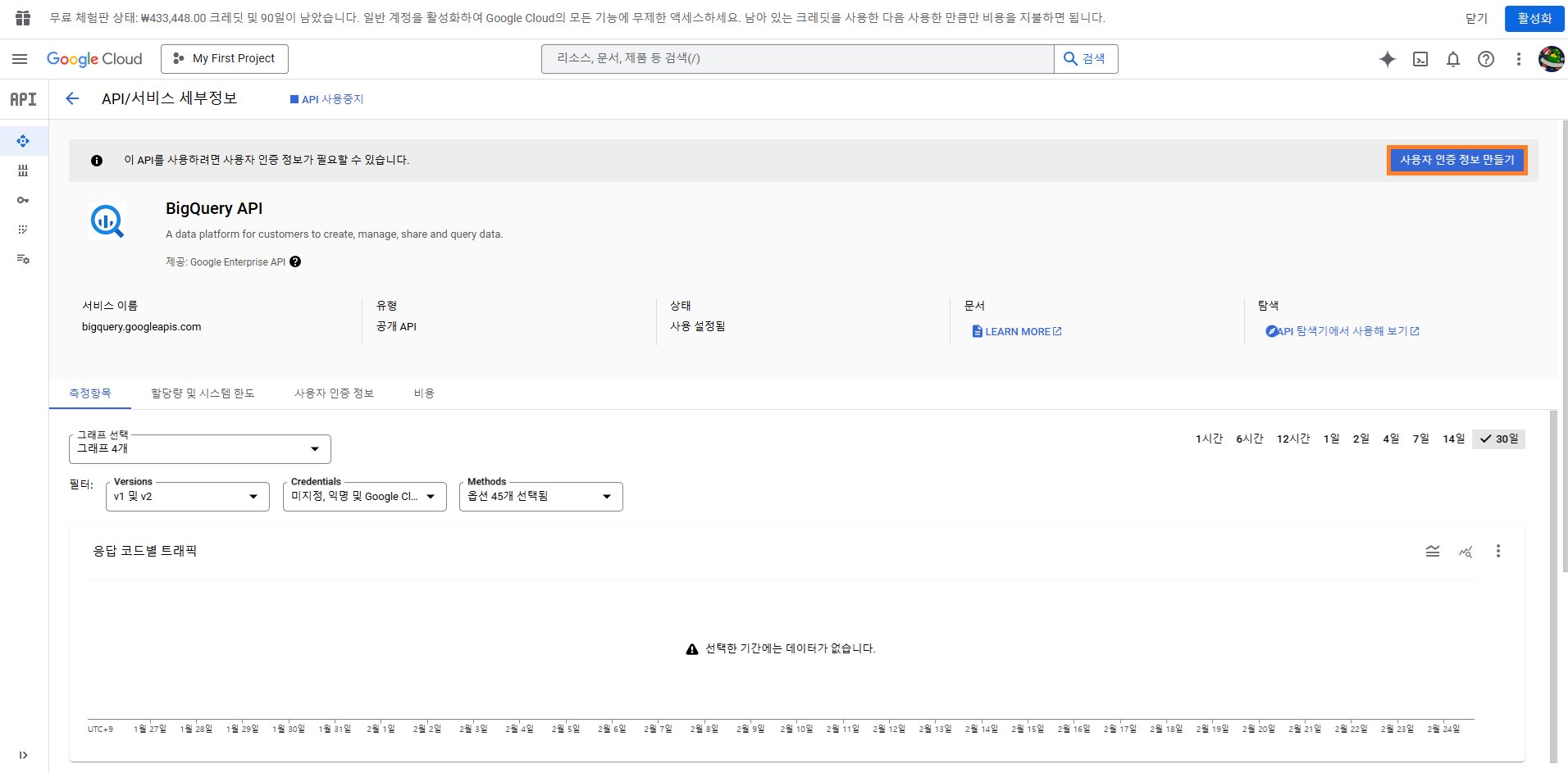Viewport: 1568px width, 773px height.
Task: Click the search magnifier button
Action: point(1085,59)
